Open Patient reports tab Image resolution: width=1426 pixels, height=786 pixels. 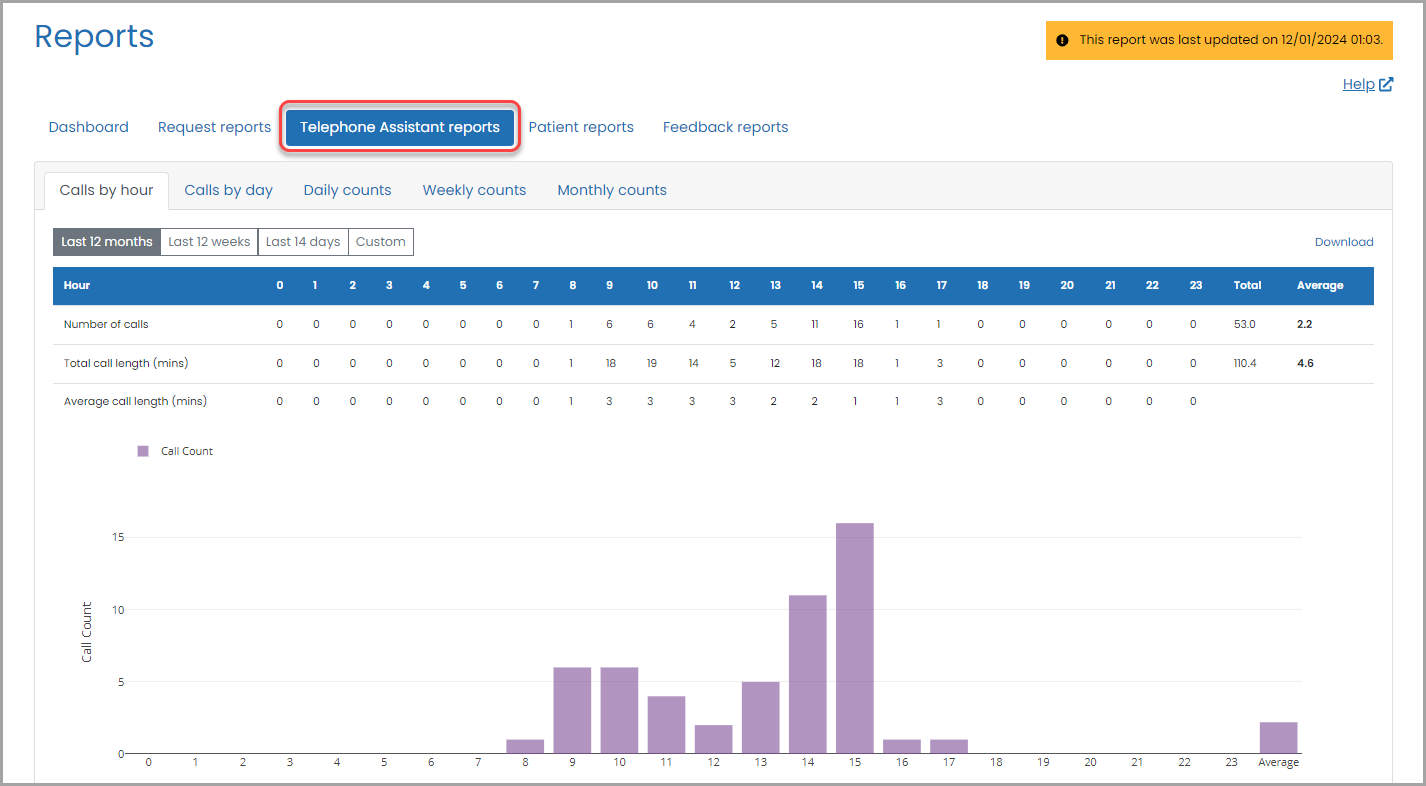coord(581,127)
